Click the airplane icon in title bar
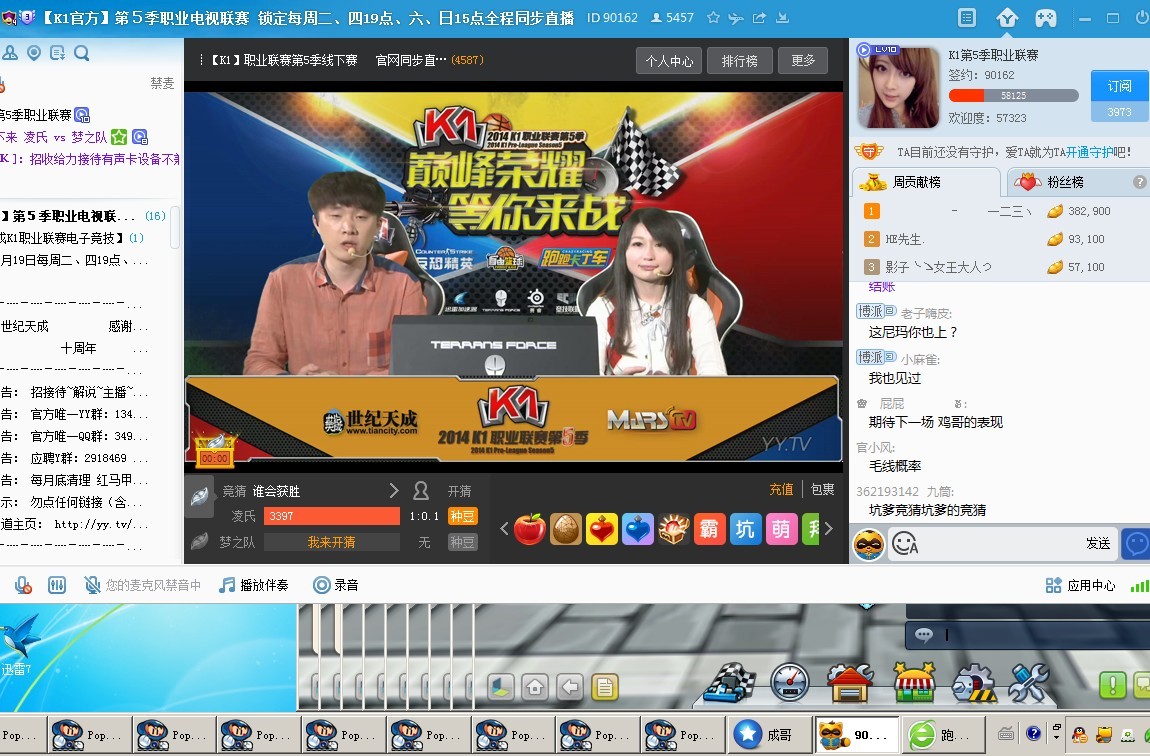The width and height of the screenshot is (1150, 756). click(736, 18)
